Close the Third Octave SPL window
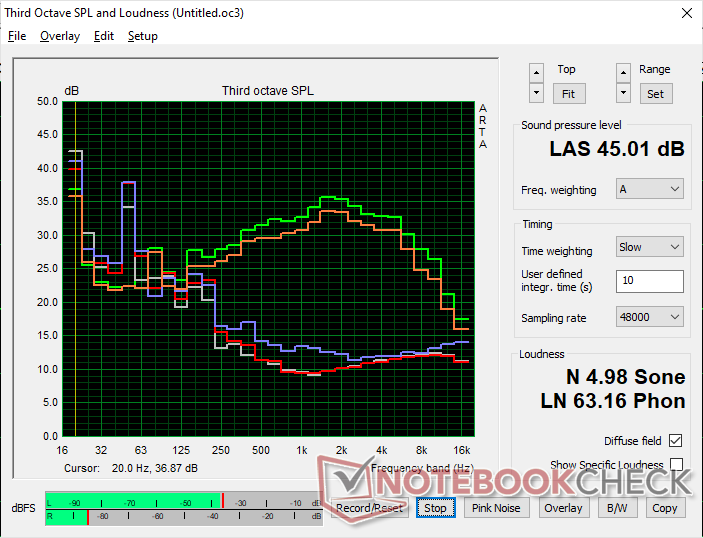The height and width of the screenshot is (538, 703). [x=685, y=14]
